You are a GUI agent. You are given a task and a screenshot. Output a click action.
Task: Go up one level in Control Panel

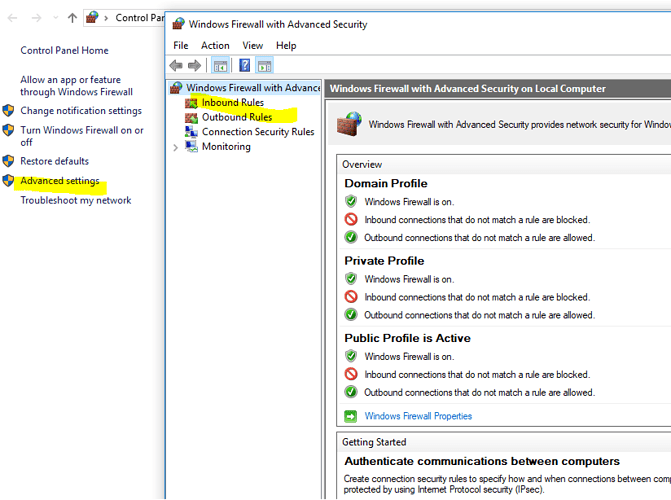[x=72, y=18]
